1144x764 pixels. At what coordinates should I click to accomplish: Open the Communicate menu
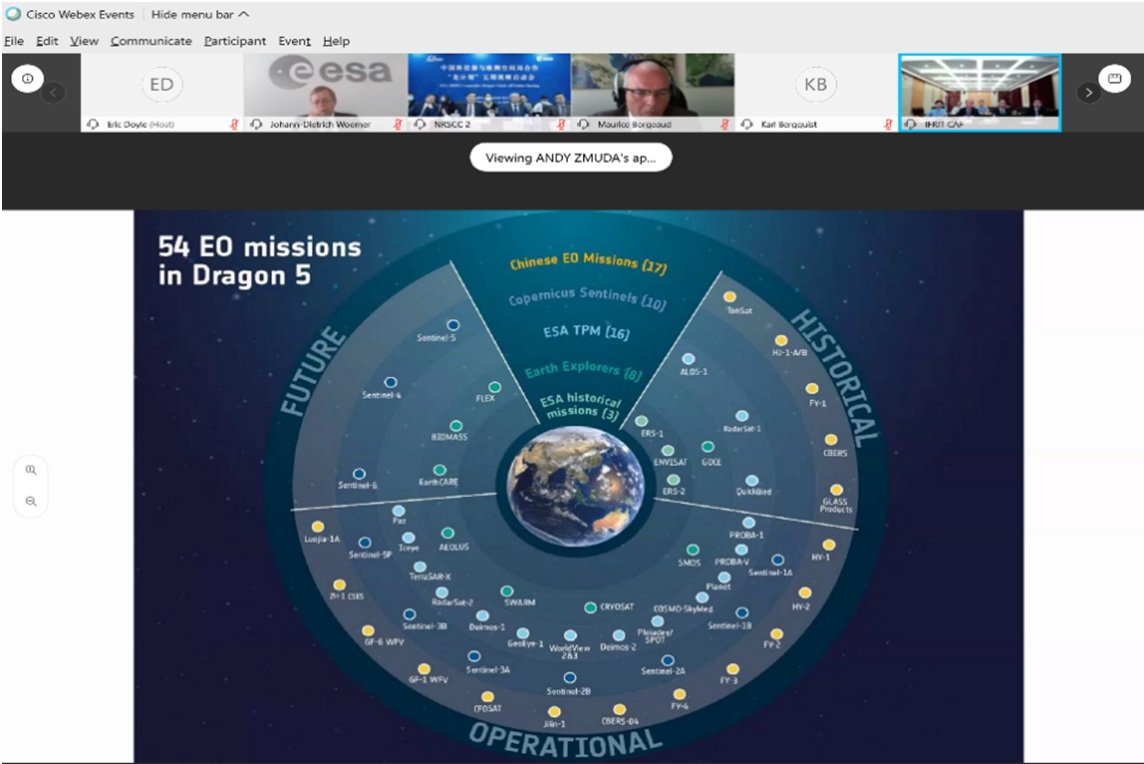pos(151,41)
